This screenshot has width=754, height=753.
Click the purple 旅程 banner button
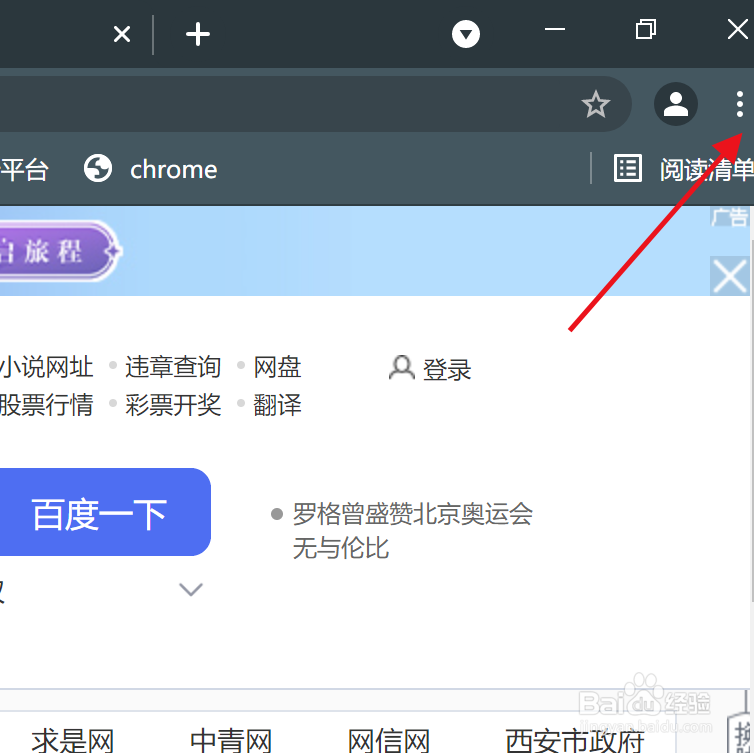point(60,251)
